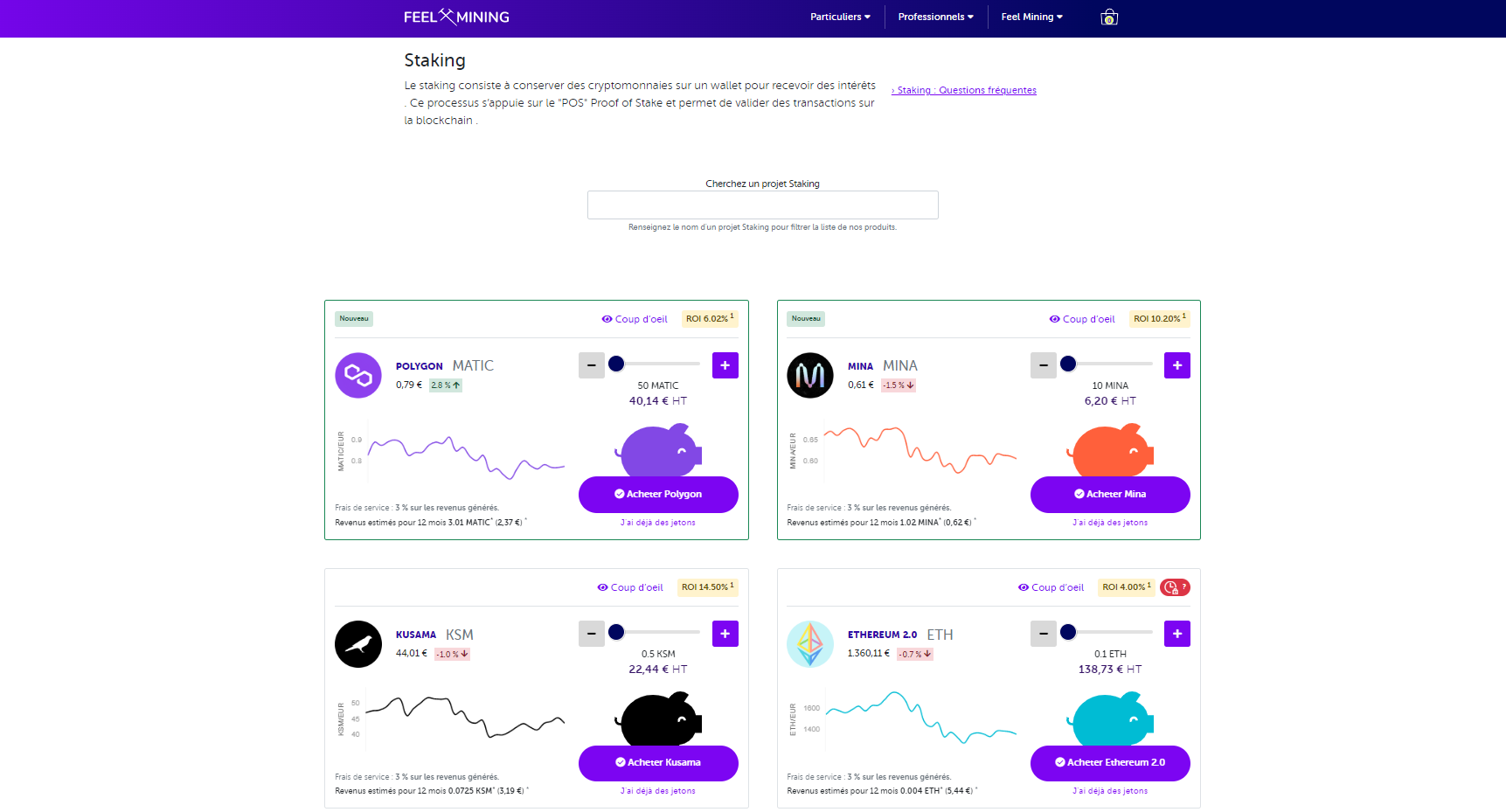The image size is (1506, 812).
Task: Click J'ai déjà des jetons under Acheter Mina
Action: click(x=1109, y=522)
